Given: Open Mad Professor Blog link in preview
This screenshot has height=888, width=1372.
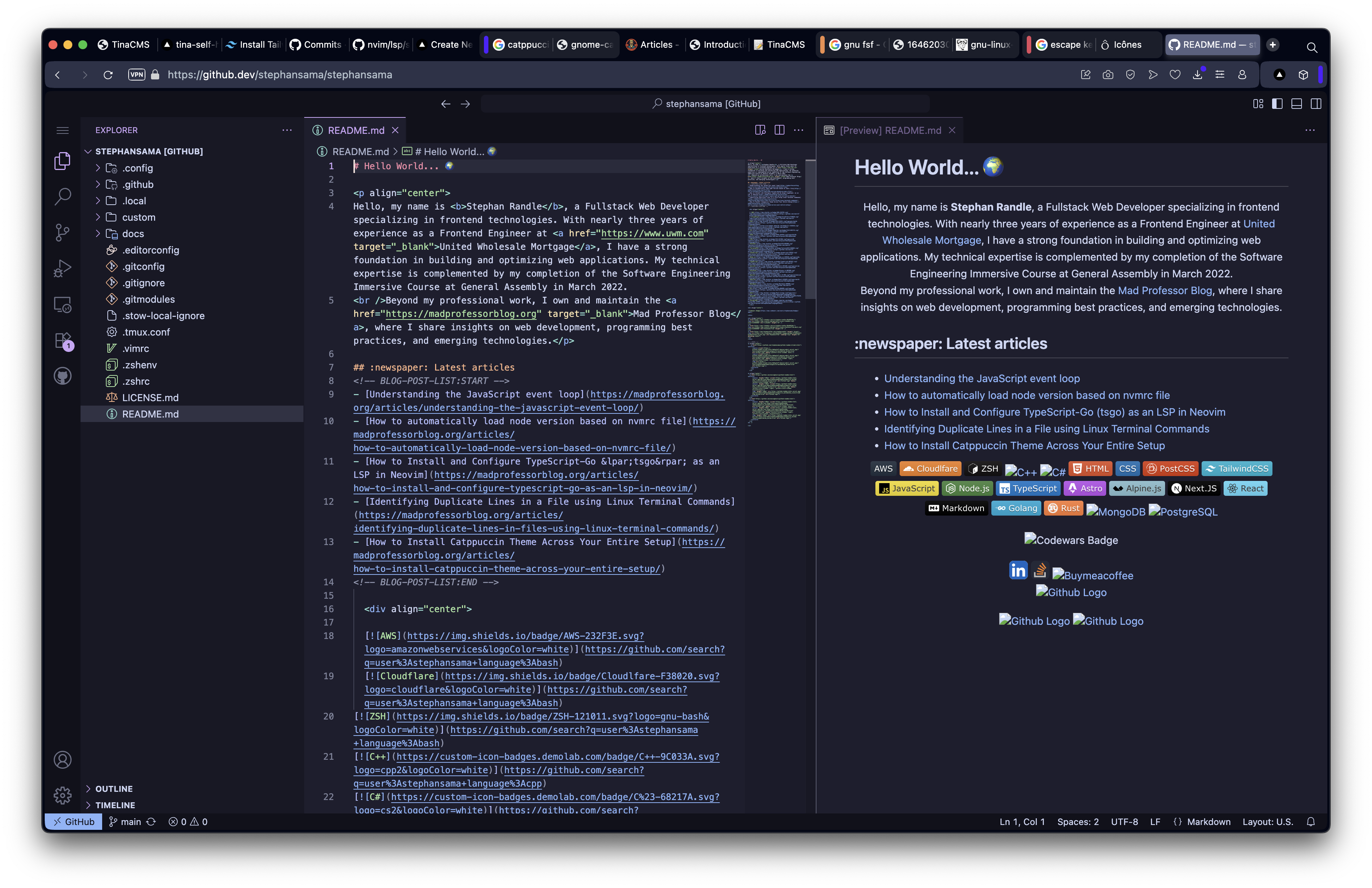Looking at the screenshot, I should [1165, 290].
